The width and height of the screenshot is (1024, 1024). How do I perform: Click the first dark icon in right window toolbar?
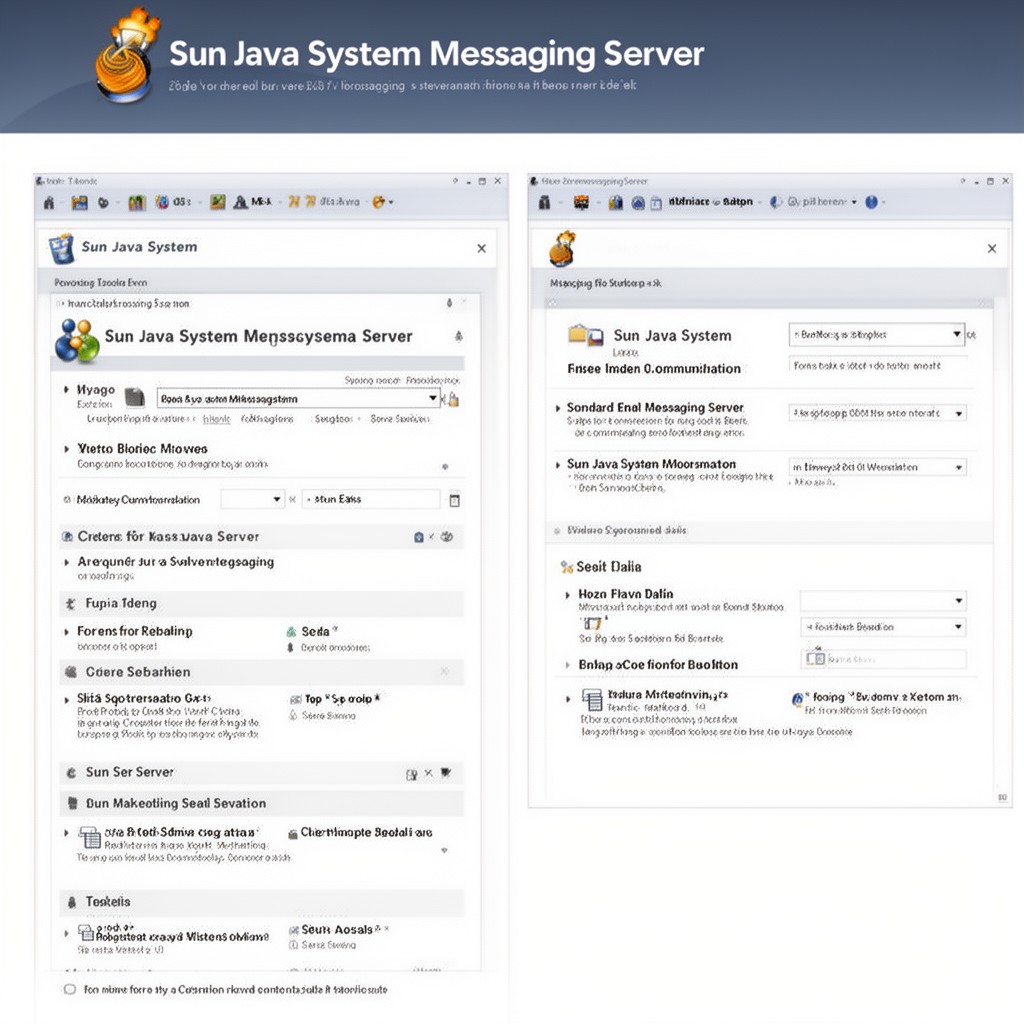(x=545, y=202)
